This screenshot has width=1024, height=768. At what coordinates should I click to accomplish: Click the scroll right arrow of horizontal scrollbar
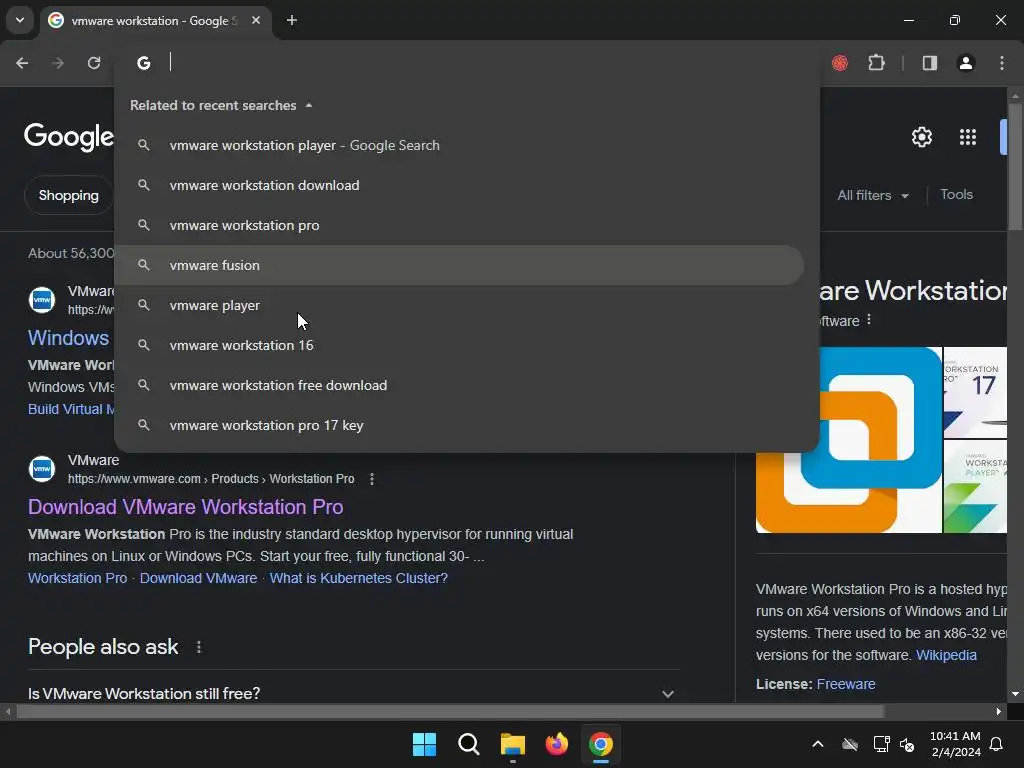point(999,711)
